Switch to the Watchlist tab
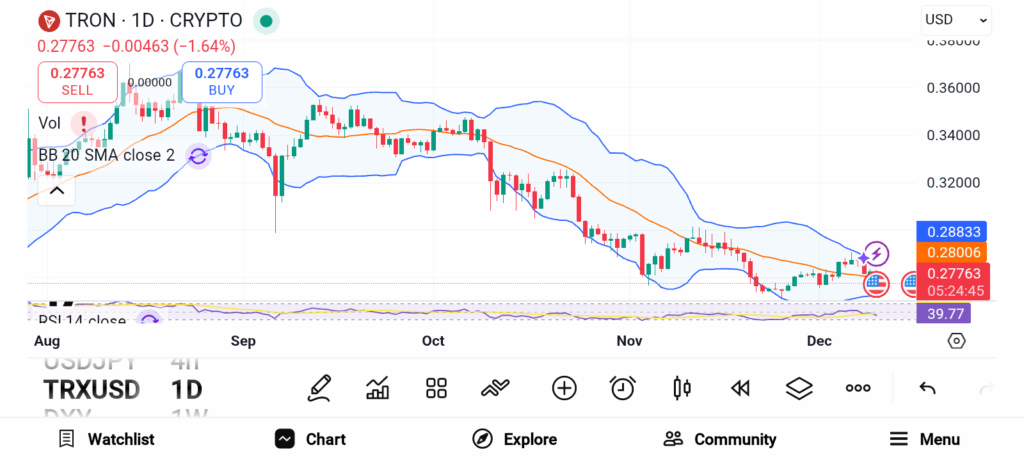 (x=106, y=439)
